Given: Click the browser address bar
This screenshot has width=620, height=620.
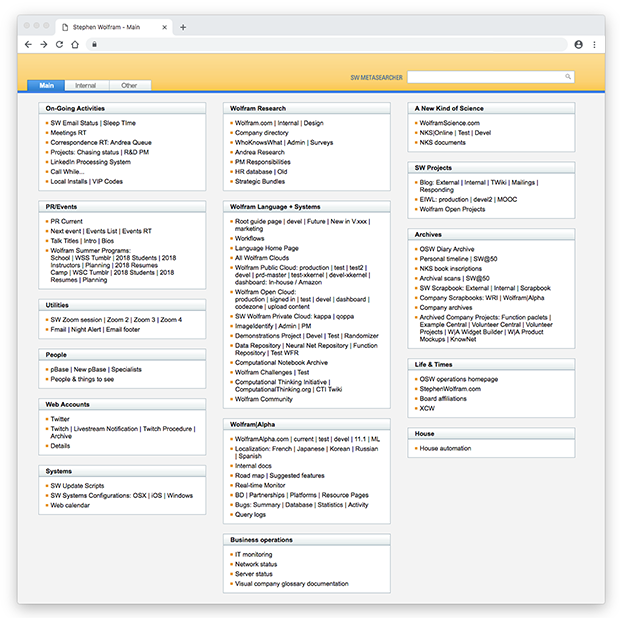Looking at the screenshot, I should [327, 44].
